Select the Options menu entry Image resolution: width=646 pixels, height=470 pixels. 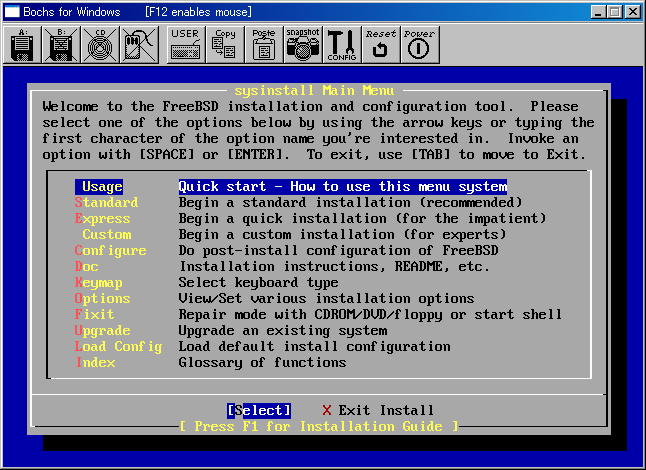pos(102,299)
